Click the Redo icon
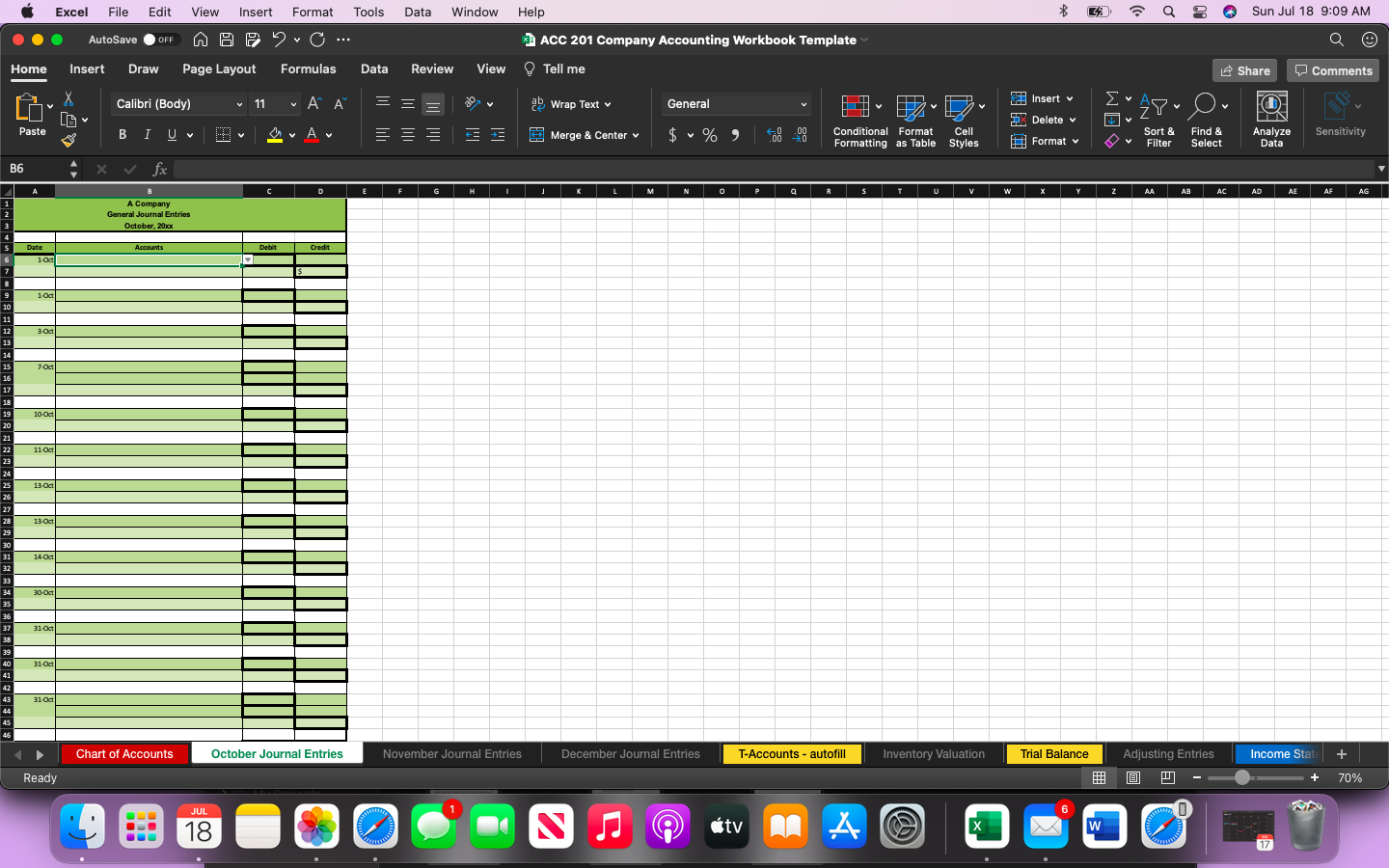1389x868 pixels. click(317, 40)
